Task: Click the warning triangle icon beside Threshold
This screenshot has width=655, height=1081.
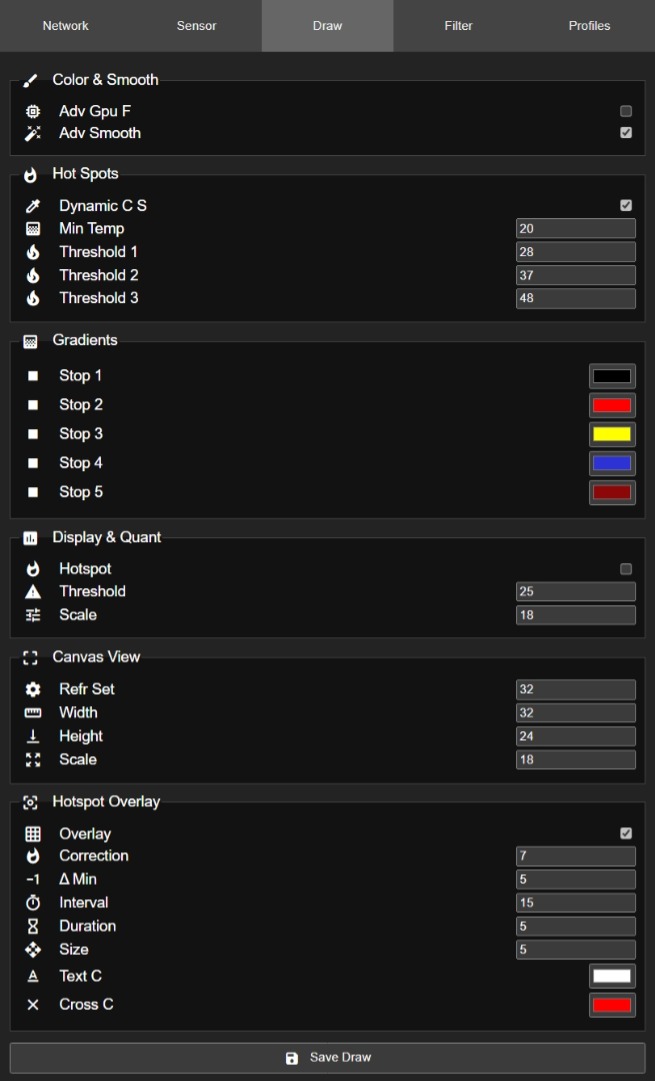Action: (x=33, y=592)
